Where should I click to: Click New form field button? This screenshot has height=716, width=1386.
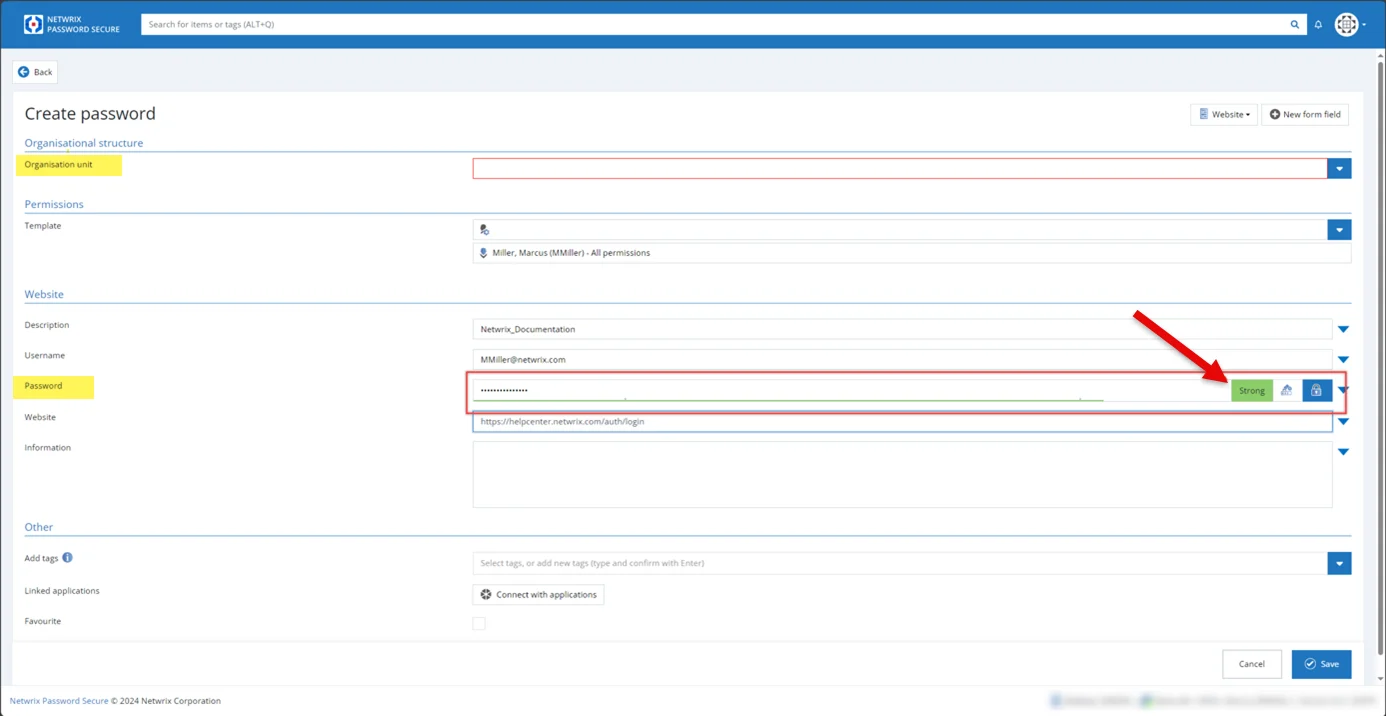[x=1305, y=115]
